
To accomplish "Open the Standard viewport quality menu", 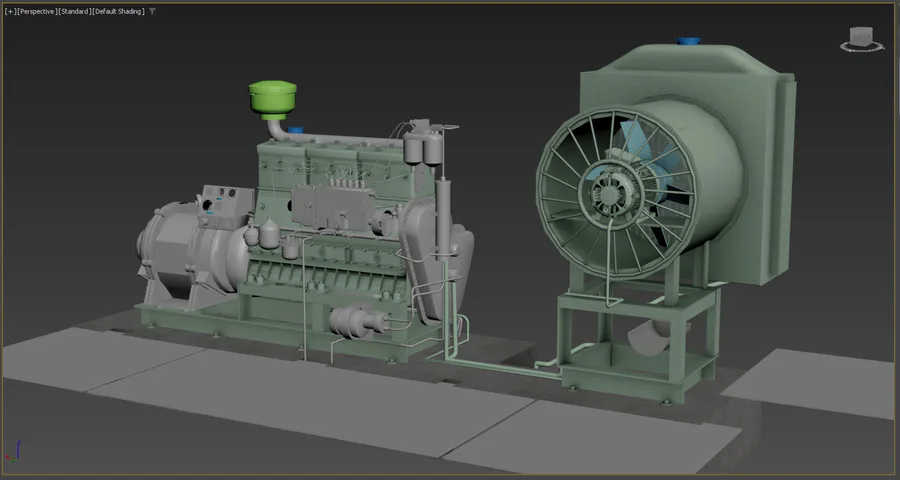I will [75, 11].
